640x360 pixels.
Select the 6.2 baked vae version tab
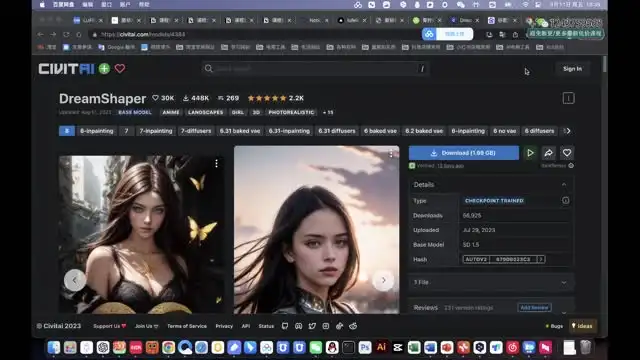[x=424, y=131]
